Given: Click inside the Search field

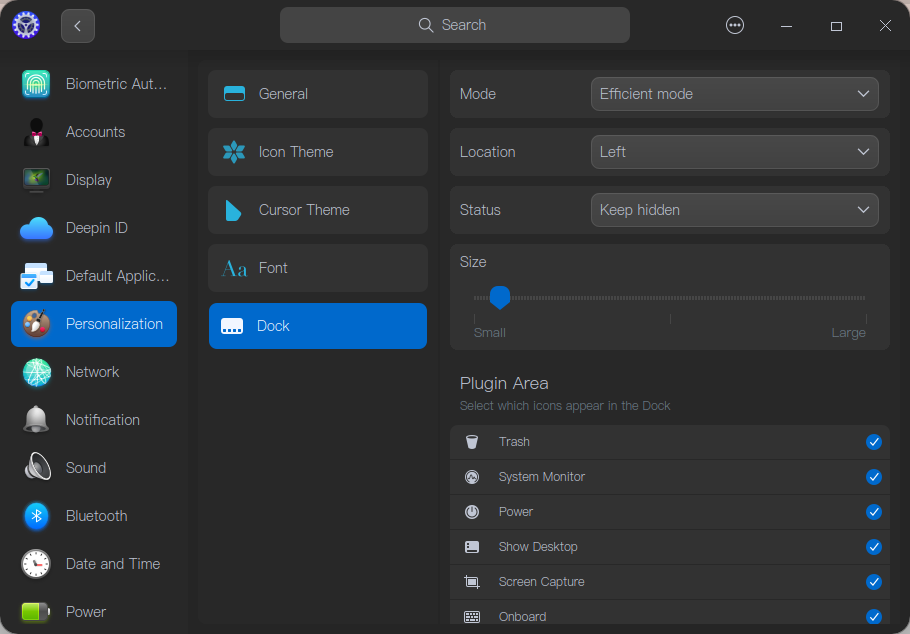Looking at the screenshot, I should tap(454, 25).
